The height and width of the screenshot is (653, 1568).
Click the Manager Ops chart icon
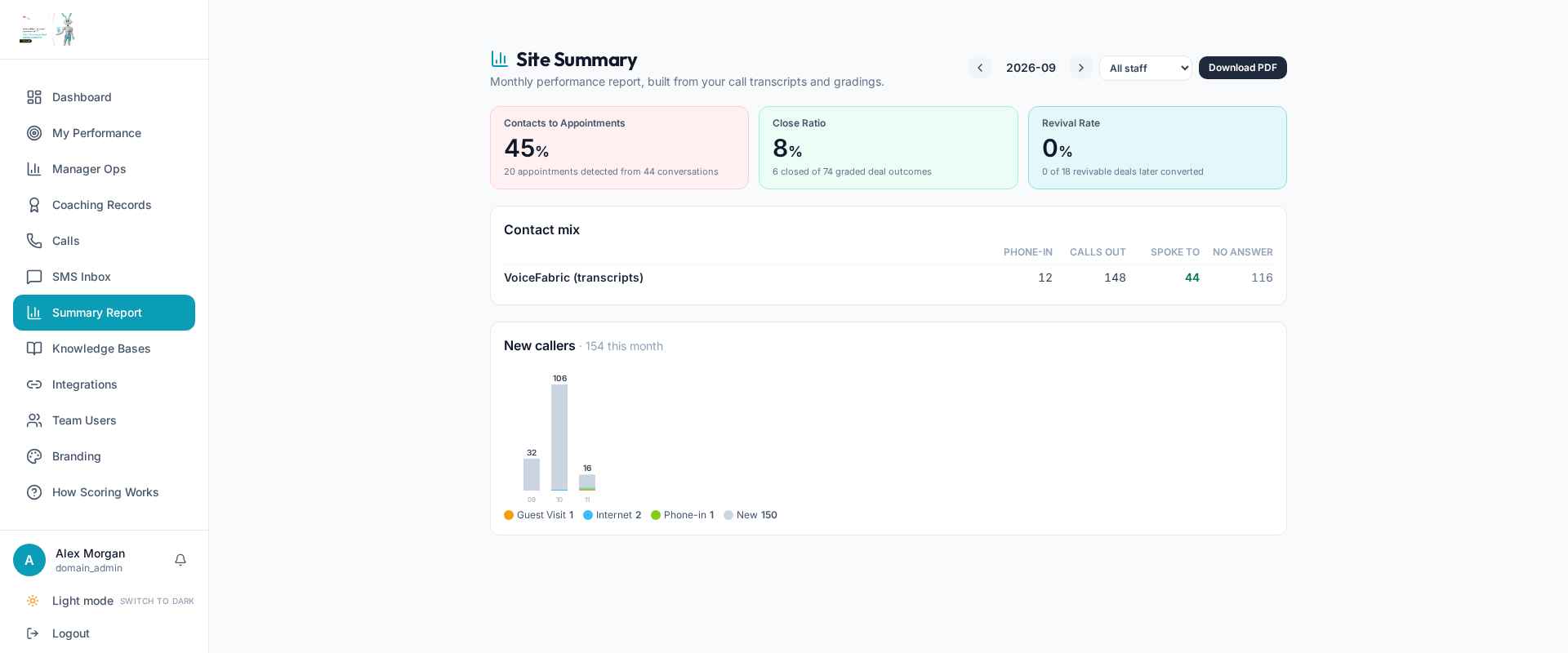click(x=34, y=169)
